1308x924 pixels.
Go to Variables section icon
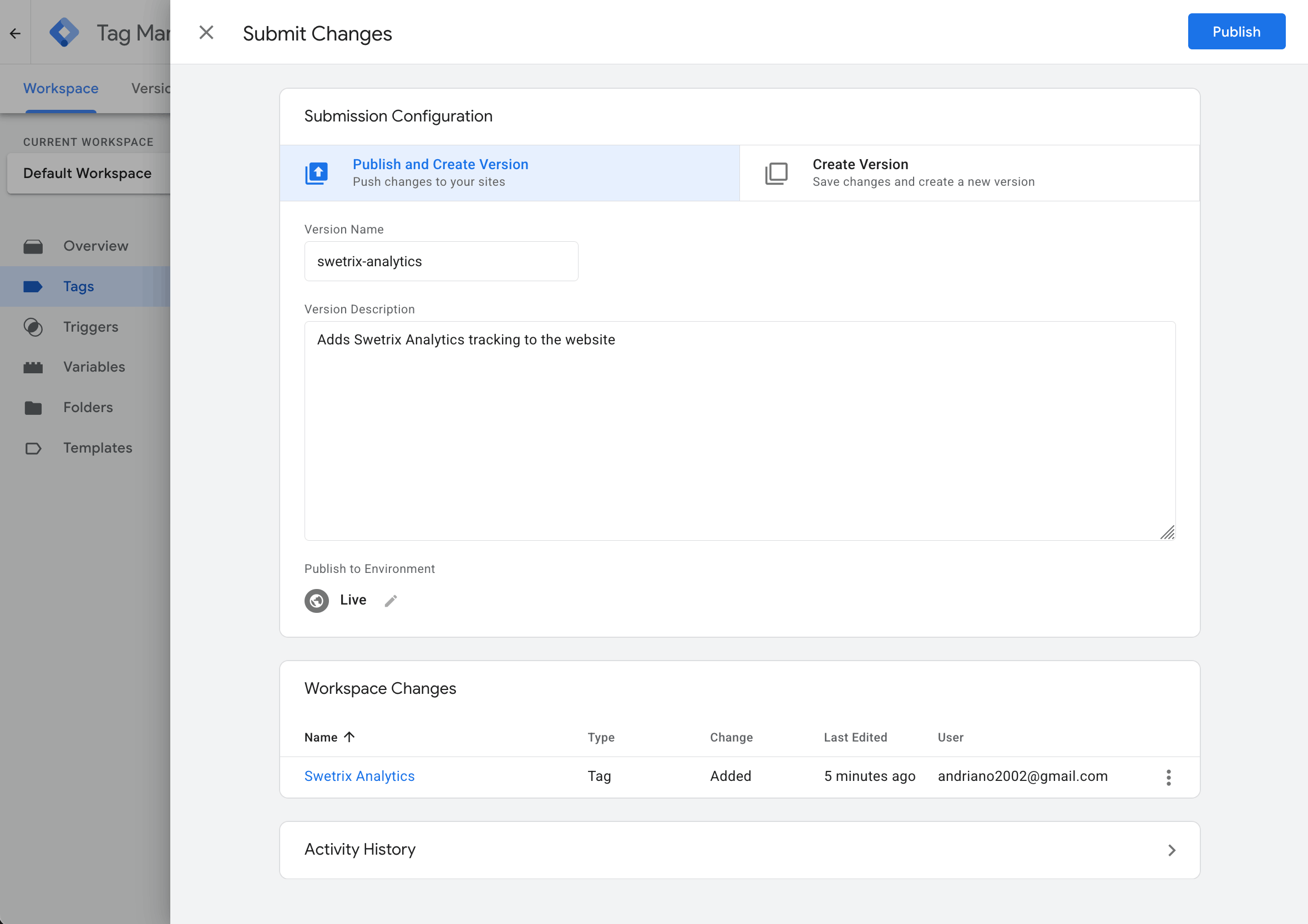pyautogui.click(x=33, y=367)
